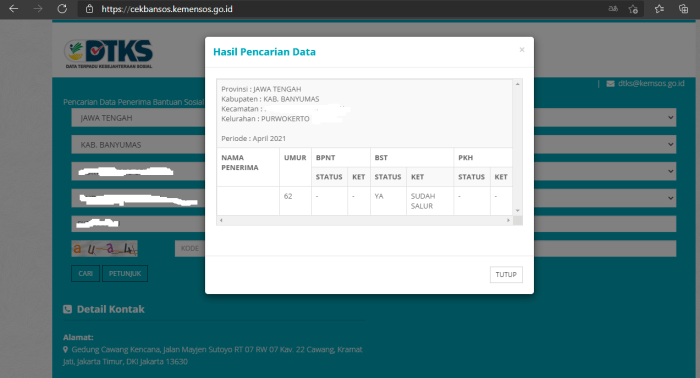
Task: Open the favorites list icon
Action: point(659,9)
